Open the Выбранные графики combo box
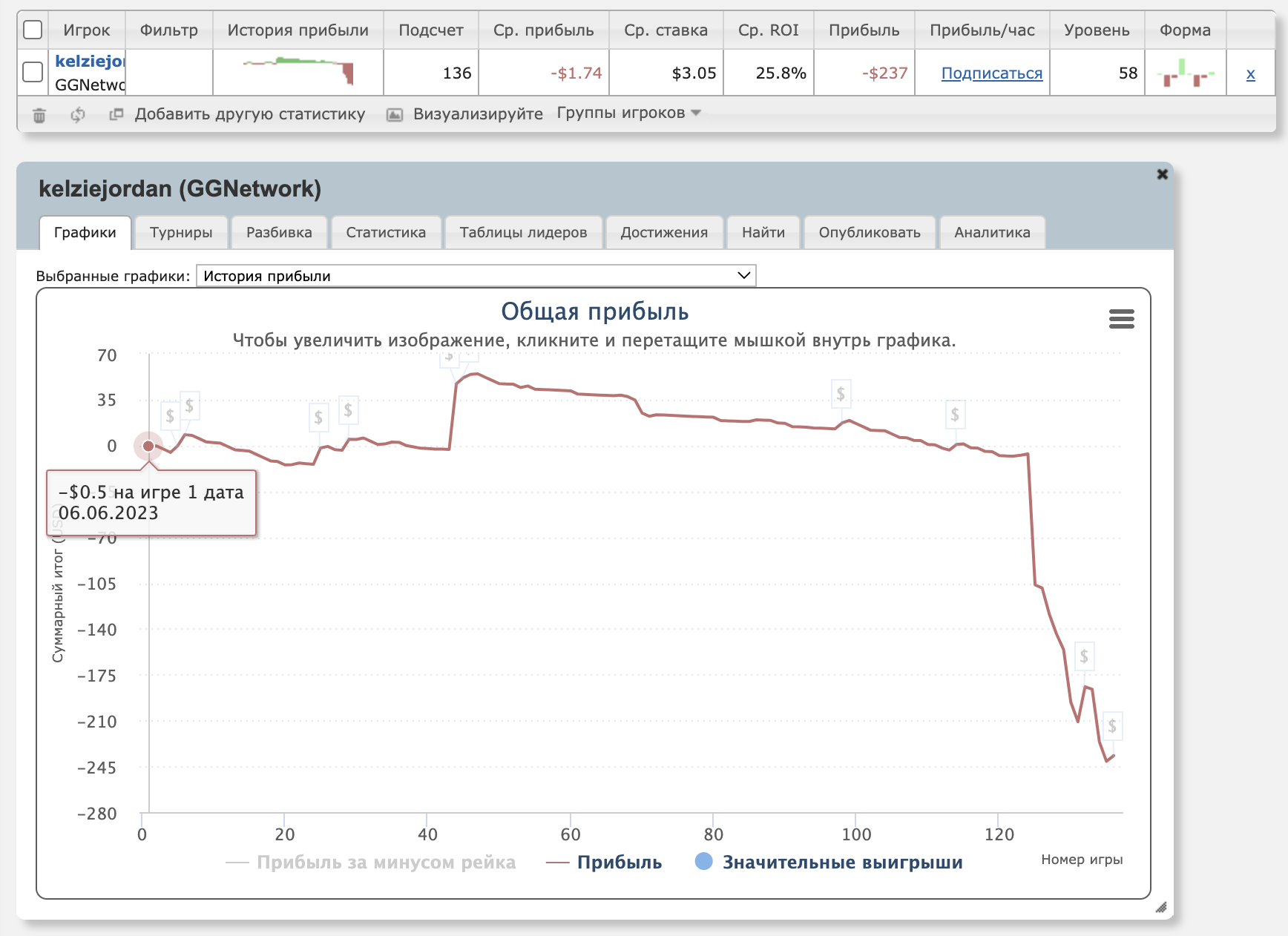This screenshot has width=1288, height=936. tap(476, 276)
